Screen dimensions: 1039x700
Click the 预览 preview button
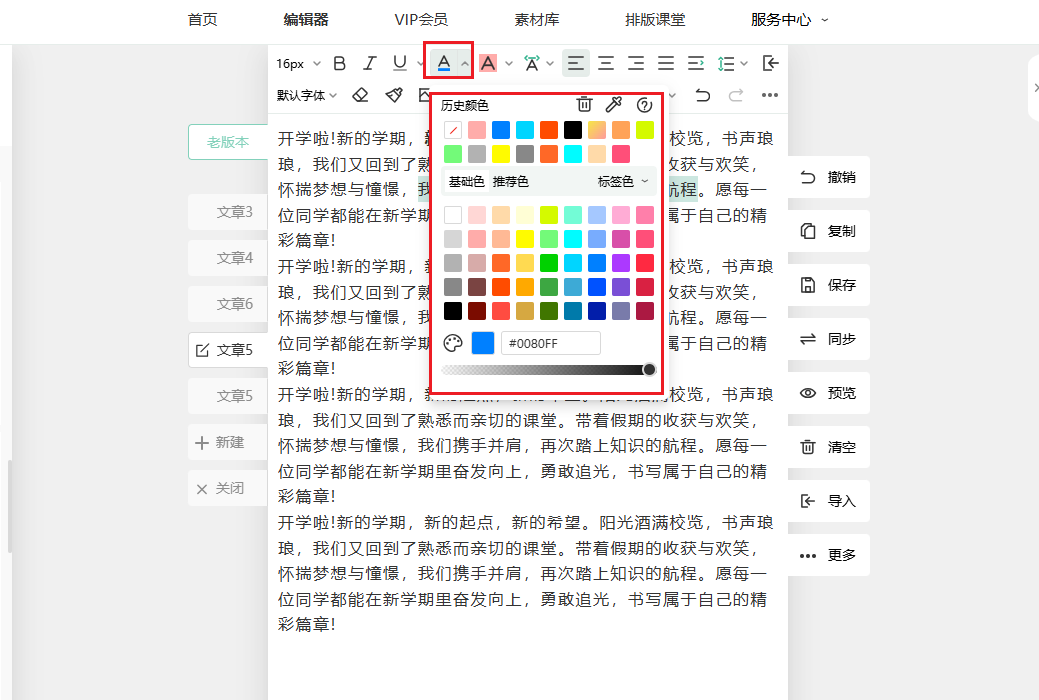tap(828, 393)
